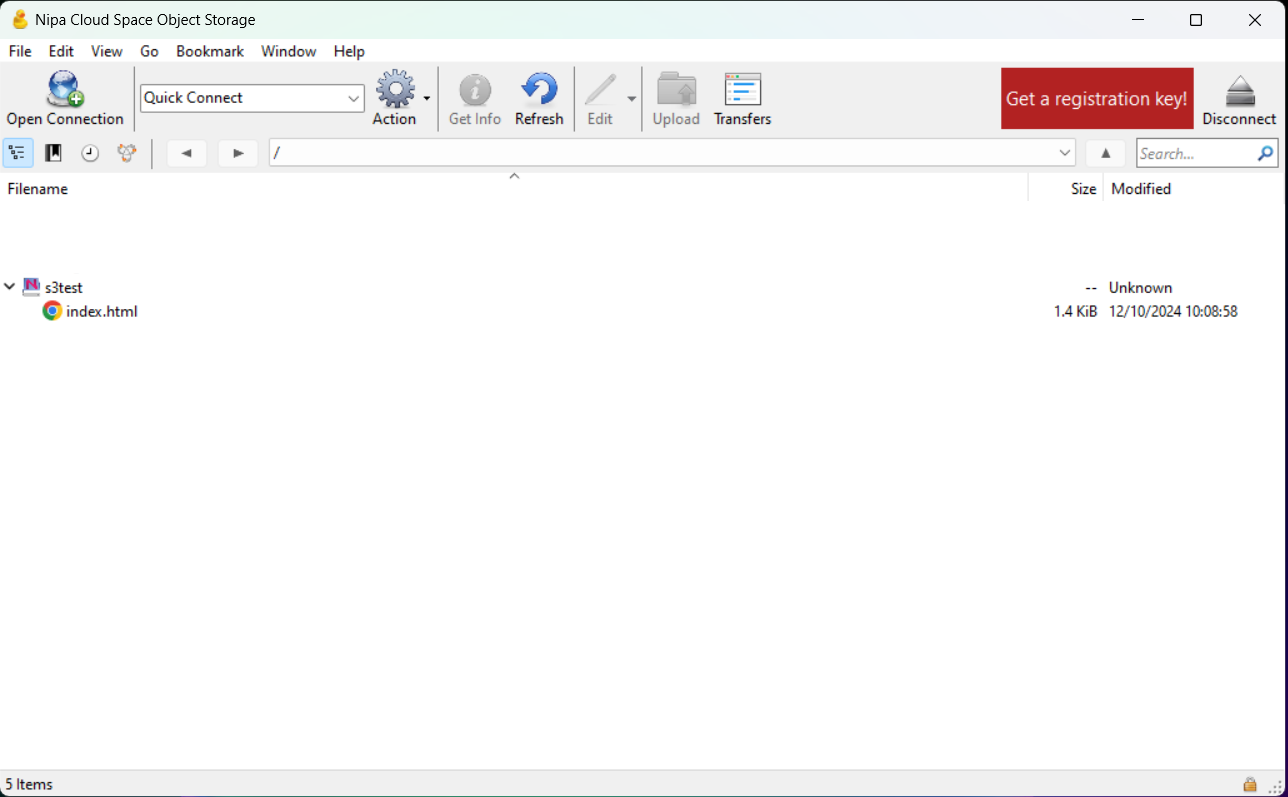Expand the path dropdown list
1288x797 pixels.
[1065, 153]
